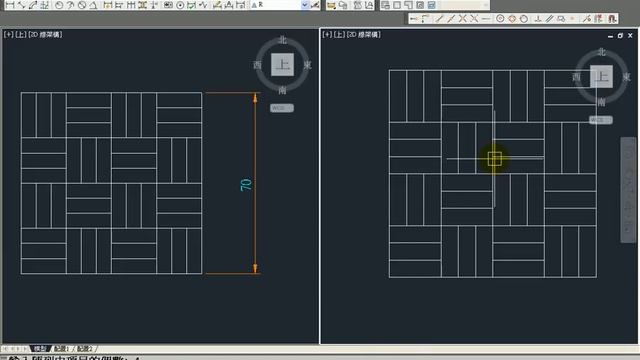Viewport: 640px width, 360px height.
Task: Toggle the Perpendicular object snap
Action: (538, 19)
